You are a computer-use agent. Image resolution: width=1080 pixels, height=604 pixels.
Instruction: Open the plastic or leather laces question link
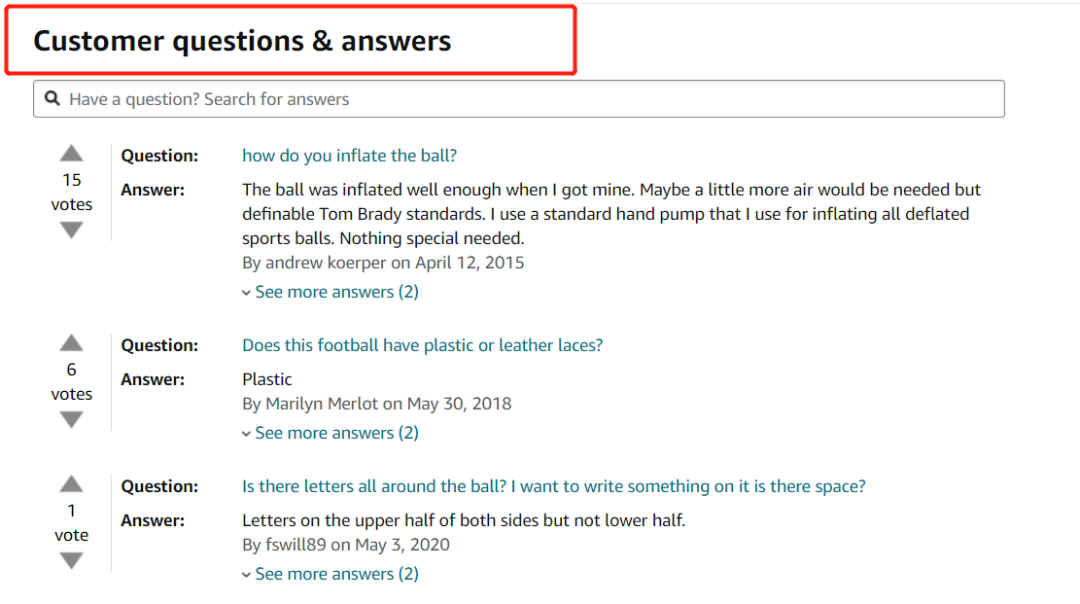click(x=422, y=345)
